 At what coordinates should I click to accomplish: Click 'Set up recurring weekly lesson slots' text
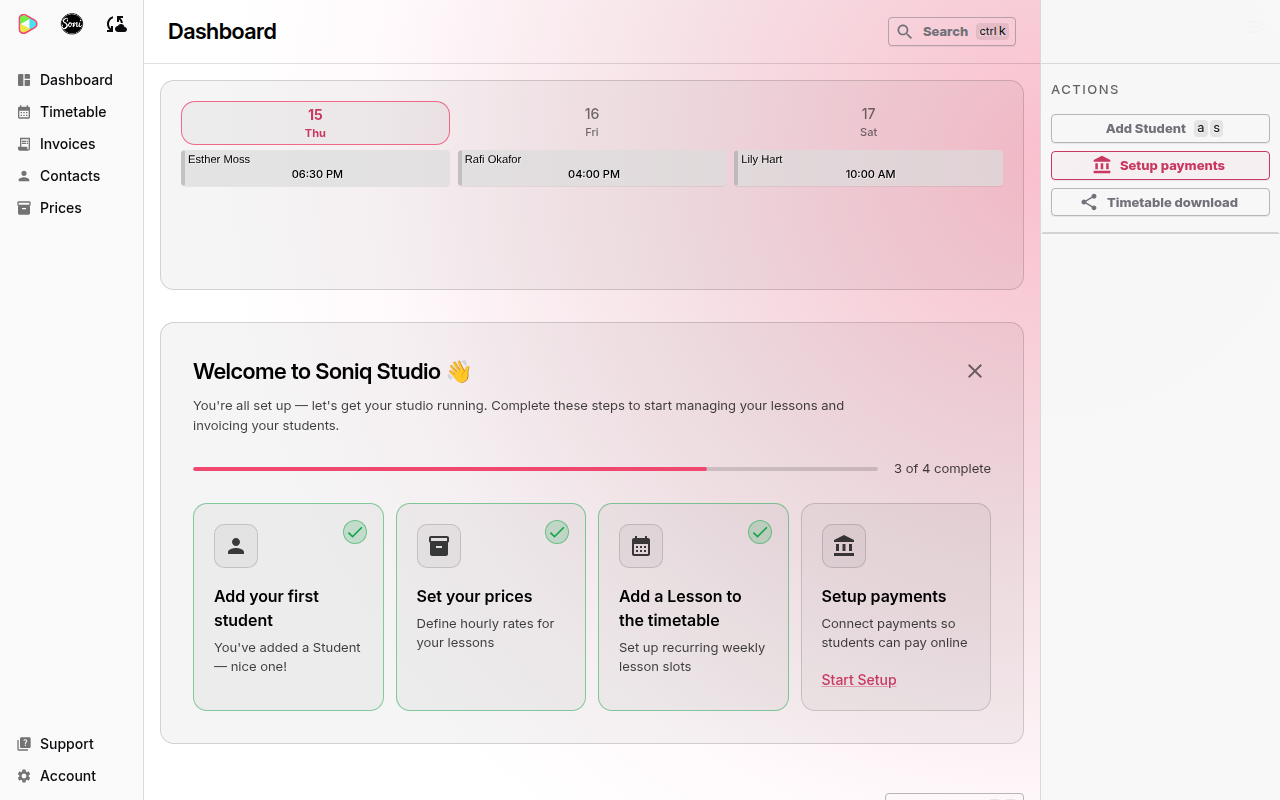692,657
